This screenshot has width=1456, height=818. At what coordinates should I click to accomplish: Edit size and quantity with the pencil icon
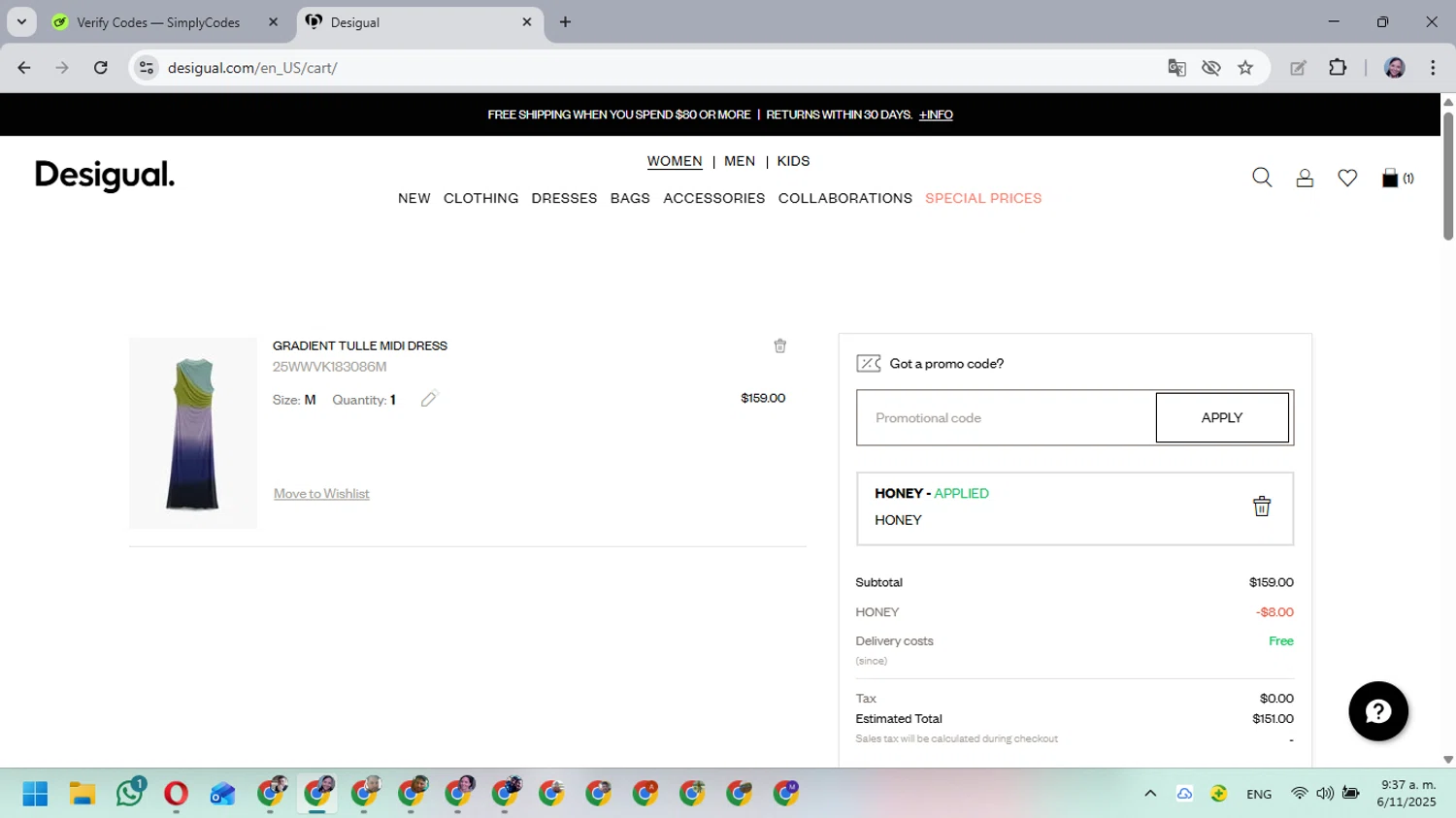(429, 399)
